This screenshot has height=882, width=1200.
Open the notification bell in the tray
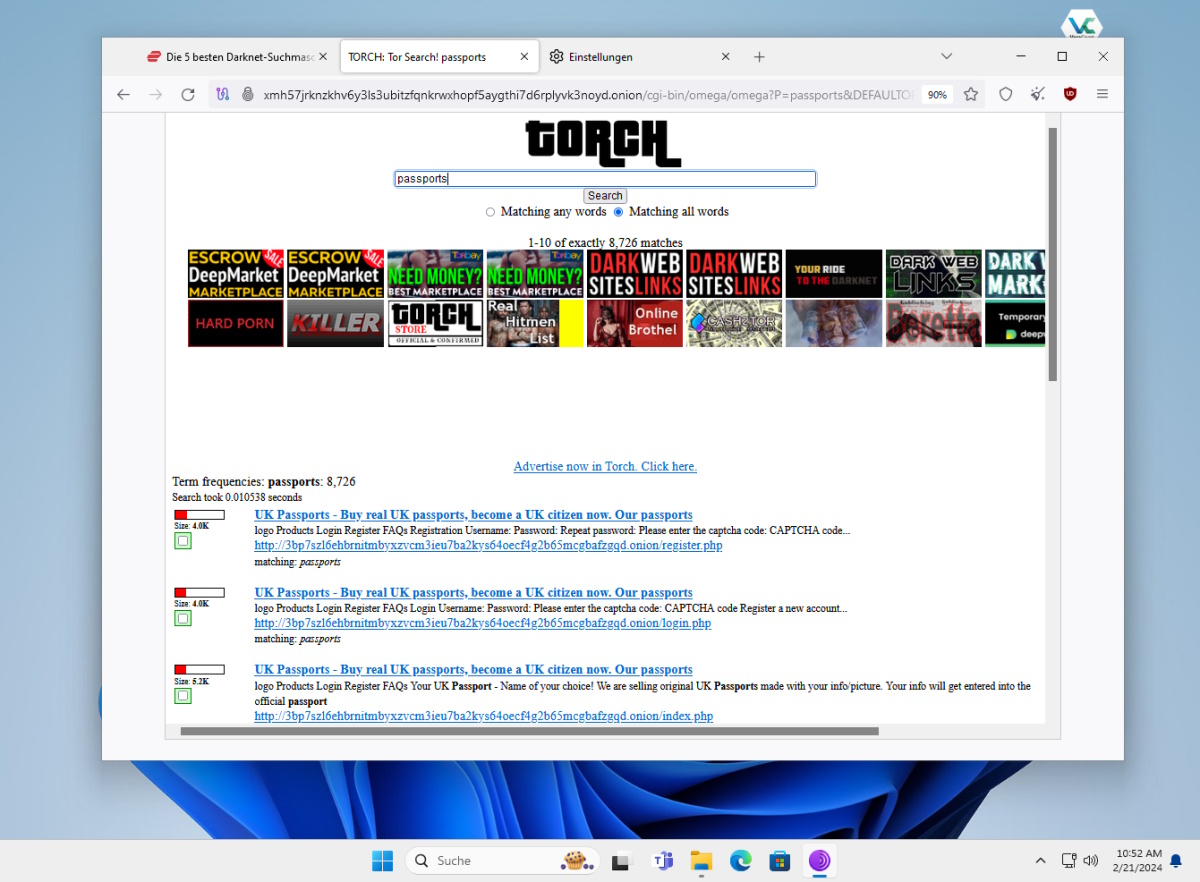point(1176,860)
